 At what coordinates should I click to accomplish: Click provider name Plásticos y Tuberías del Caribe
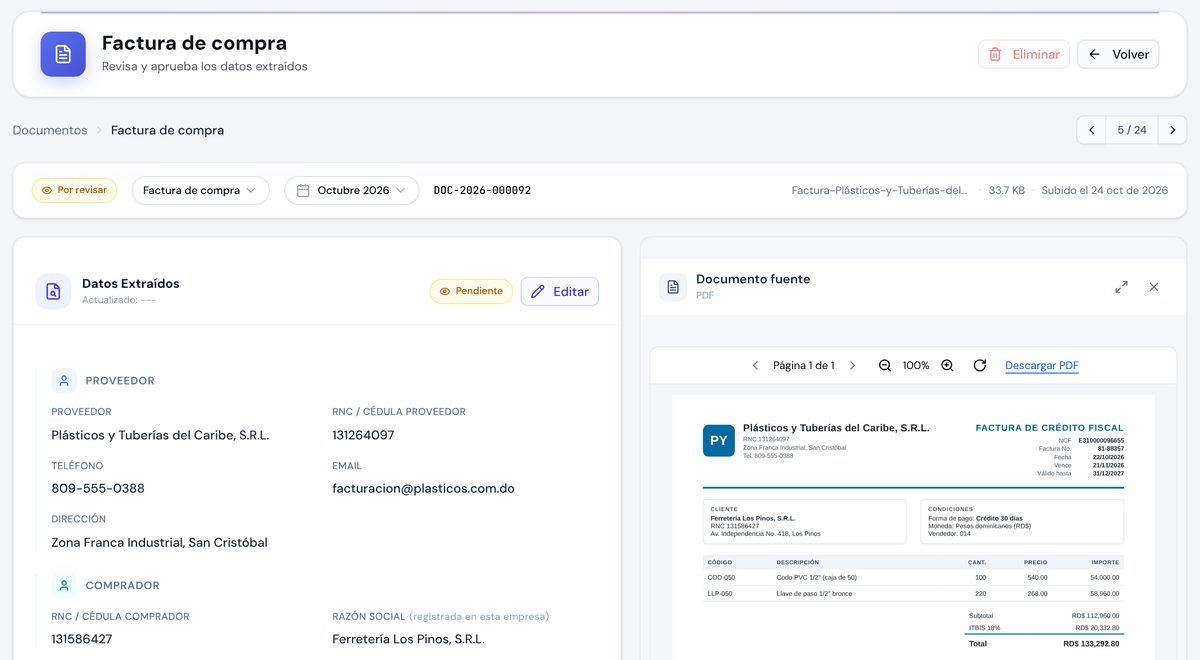click(x=160, y=435)
